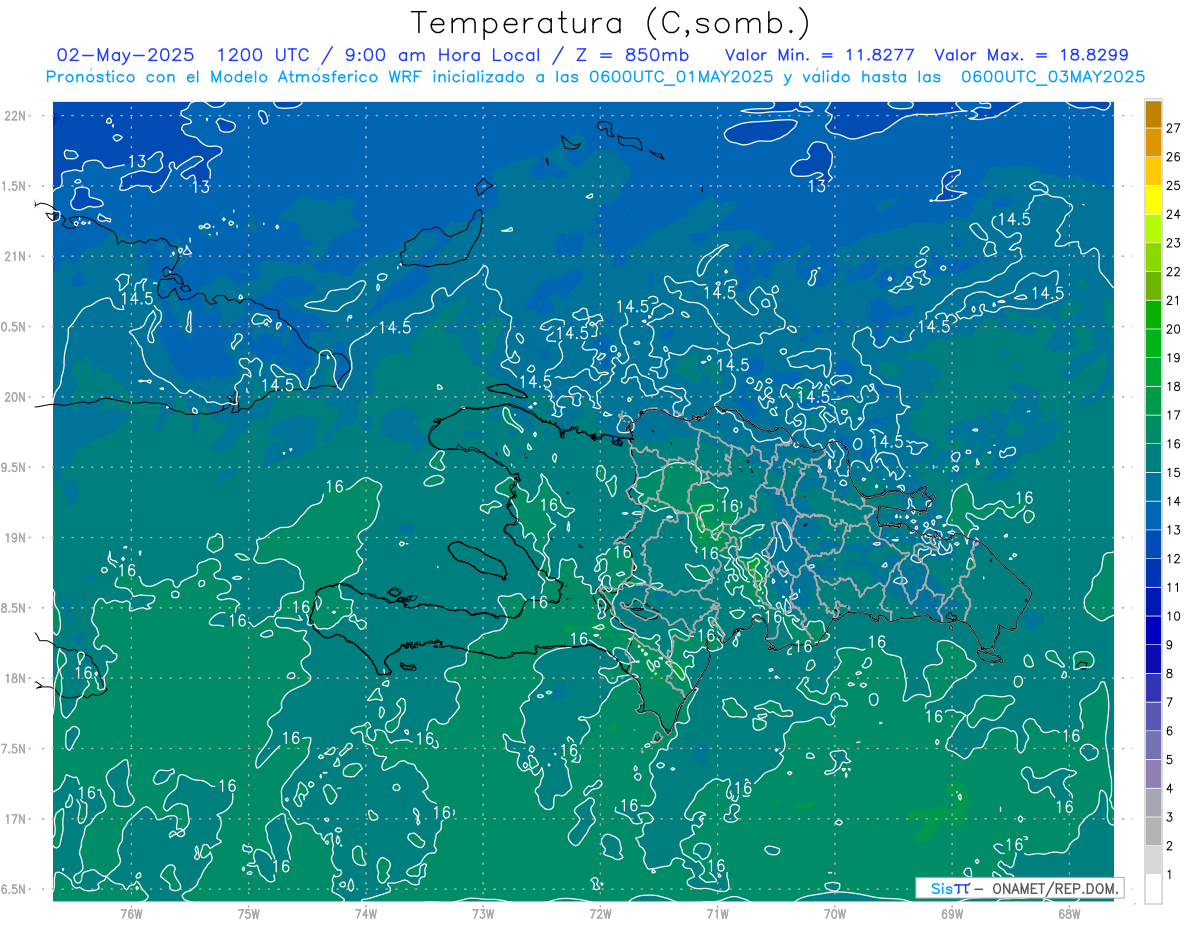
Task: Click the legend value '7'
Action: [1169, 702]
